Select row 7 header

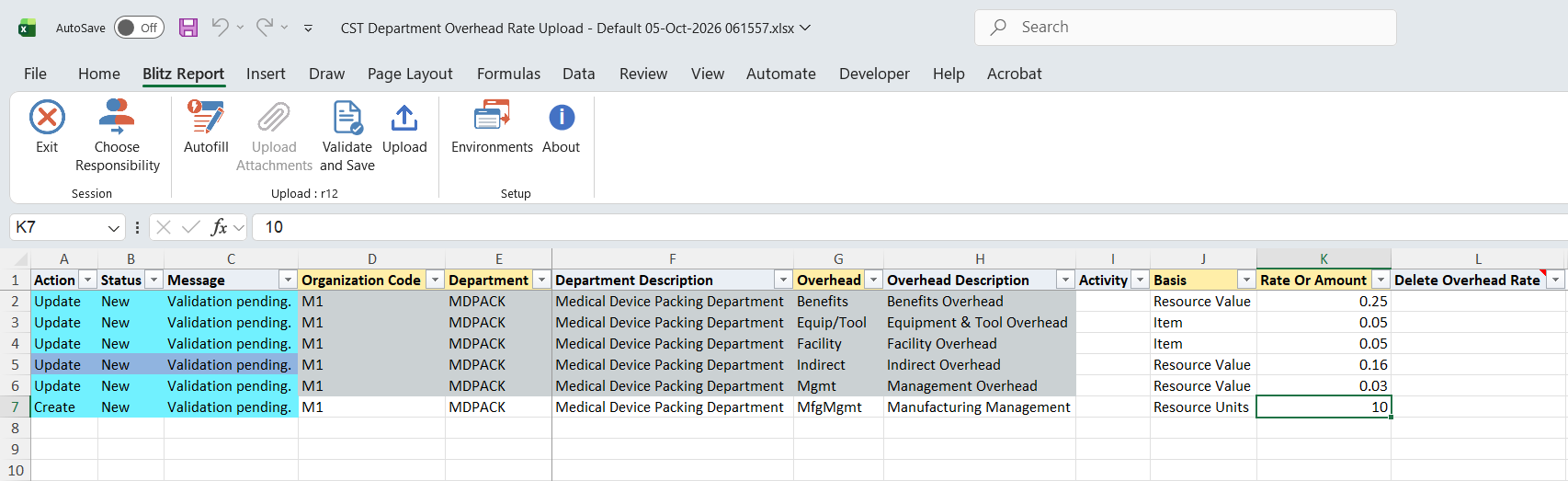click(x=16, y=407)
